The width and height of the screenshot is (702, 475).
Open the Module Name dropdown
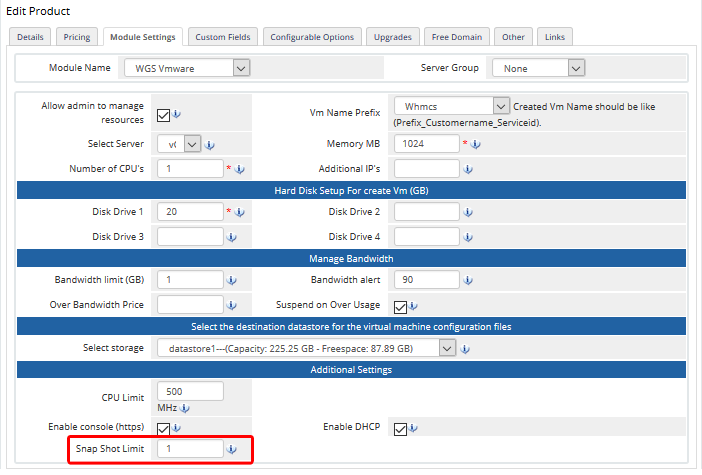point(186,68)
